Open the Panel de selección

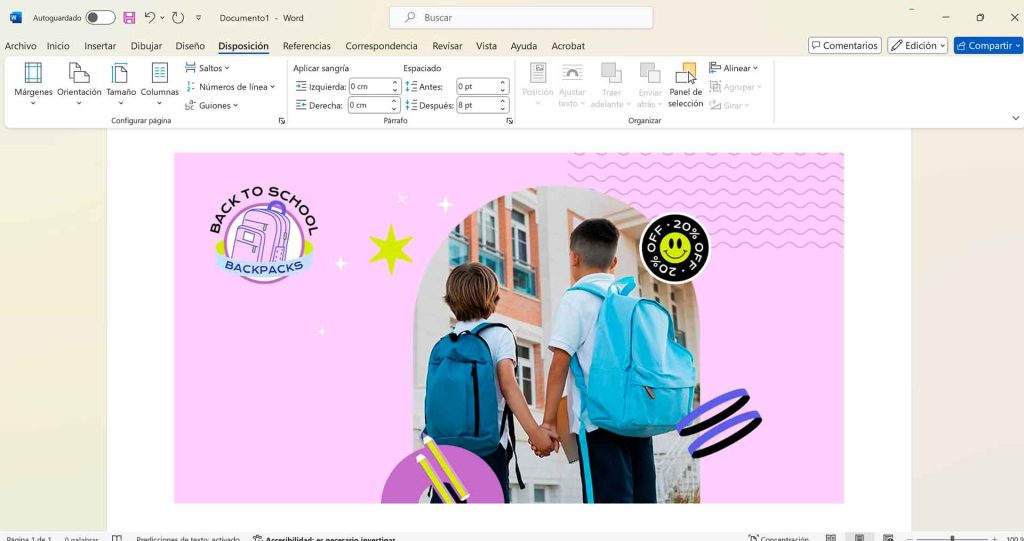(x=686, y=85)
